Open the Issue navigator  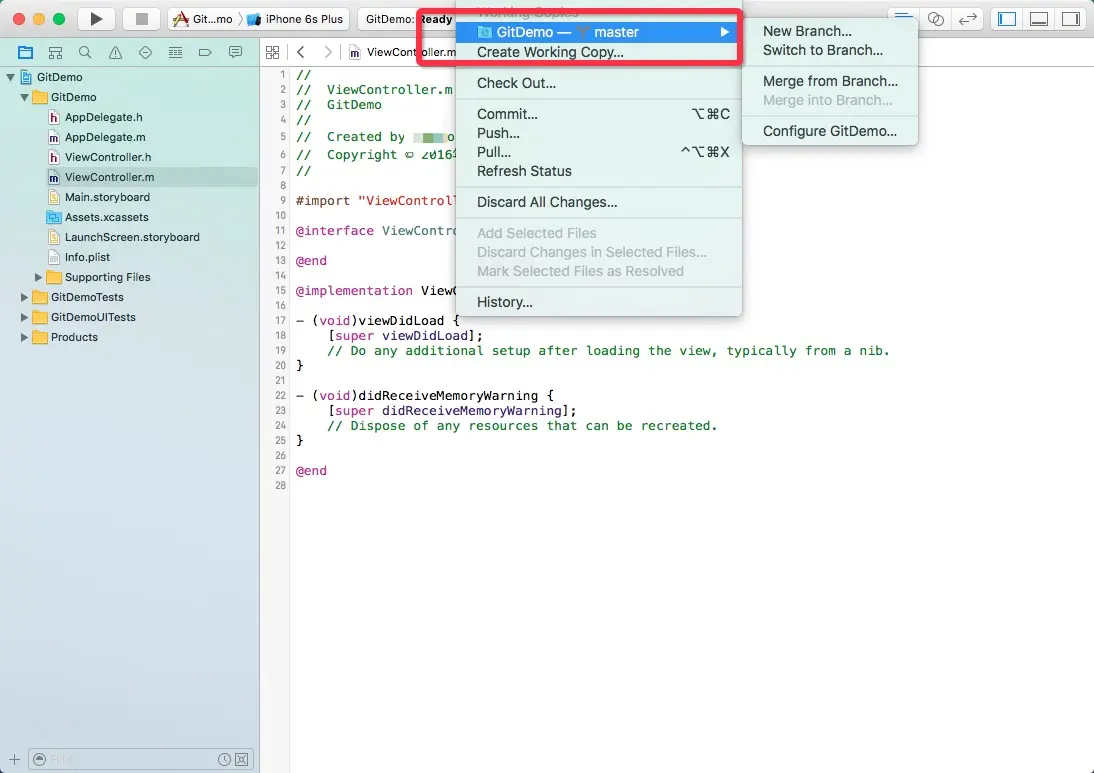pyautogui.click(x=115, y=52)
